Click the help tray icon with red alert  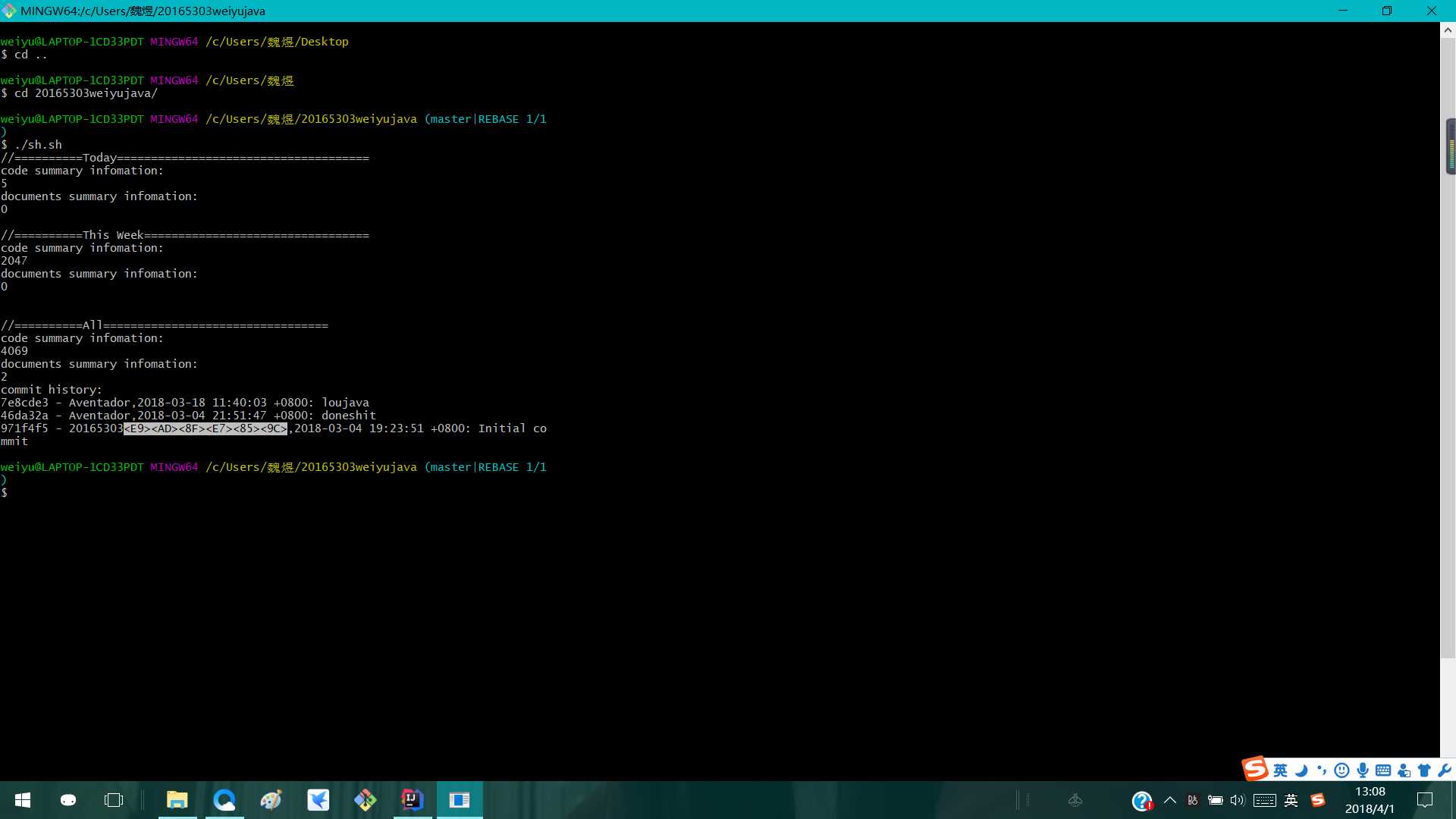(x=1142, y=801)
